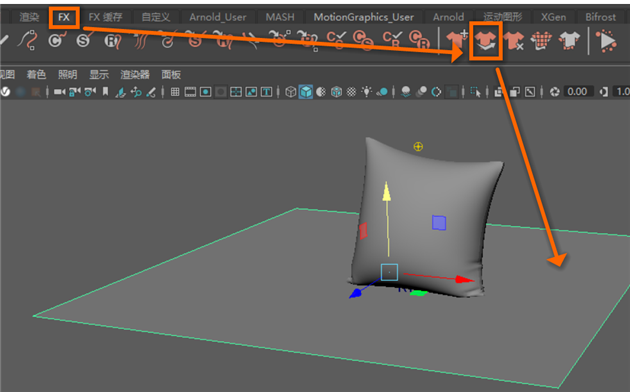Switch to the FX shelf tab
The height and width of the screenshot is (392, 630).
pos(64,17)
